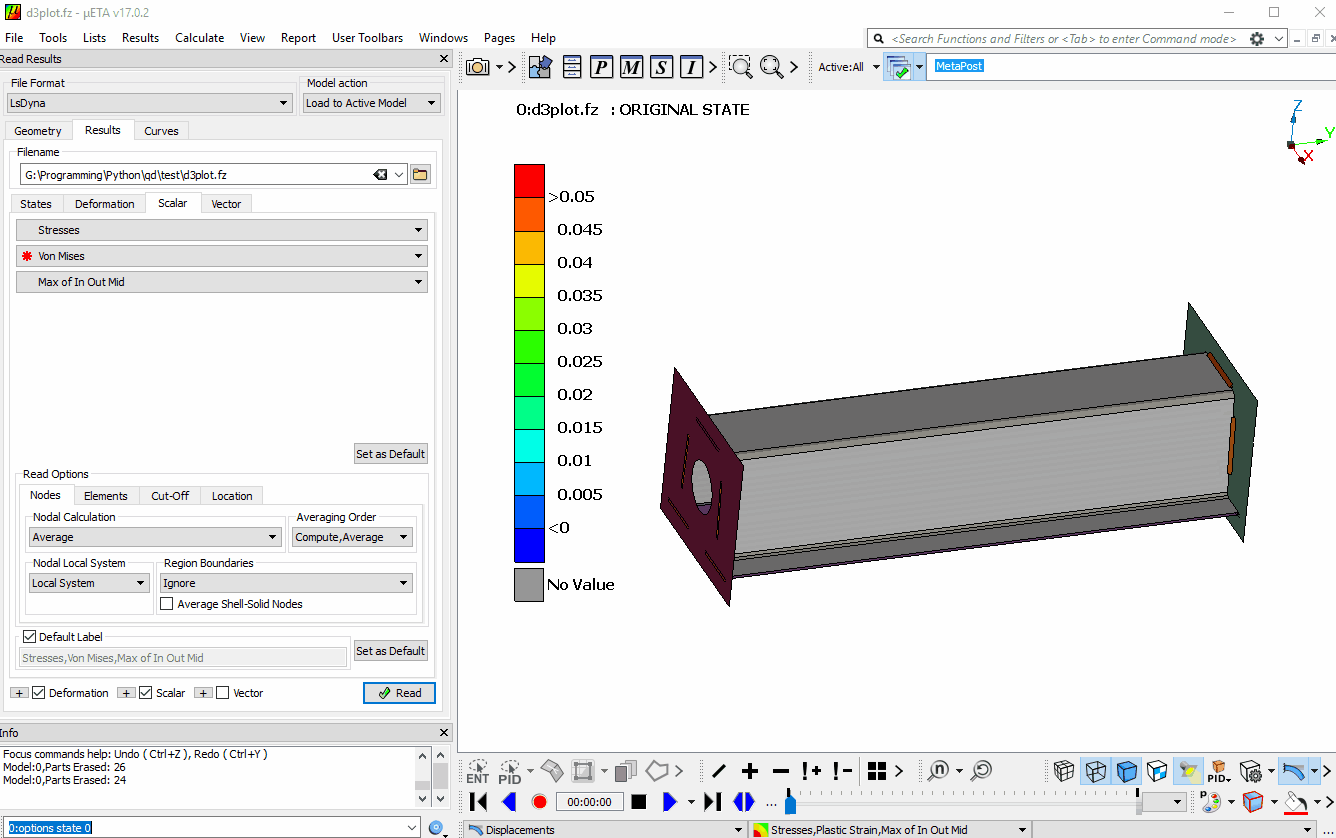Click the enabled windows checkmark icon

898,68
